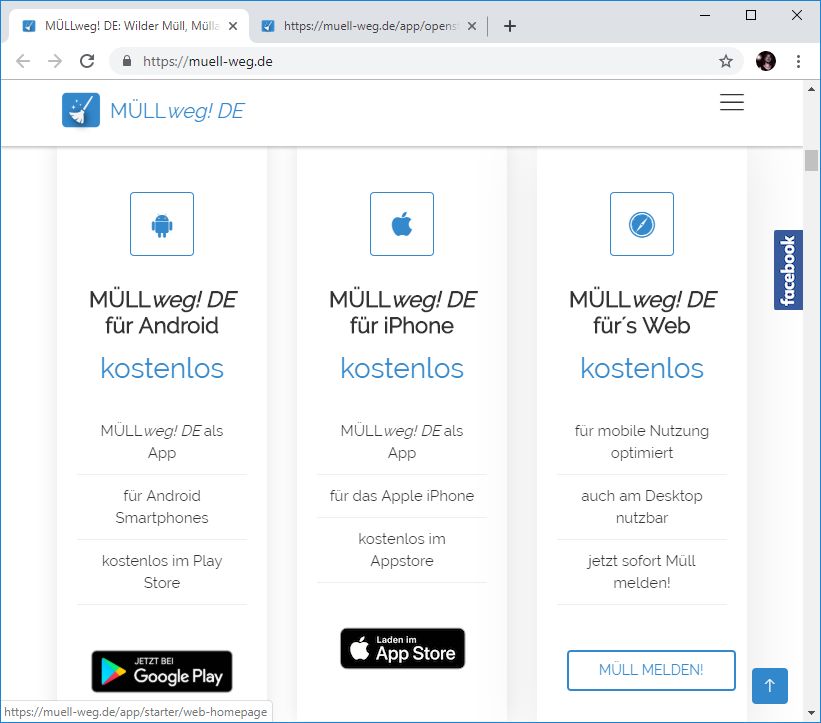This screenshot has width=821, height=723.
Task: Open the Facebook side tab
Action: pyautogui.click(x=788, y=270)
